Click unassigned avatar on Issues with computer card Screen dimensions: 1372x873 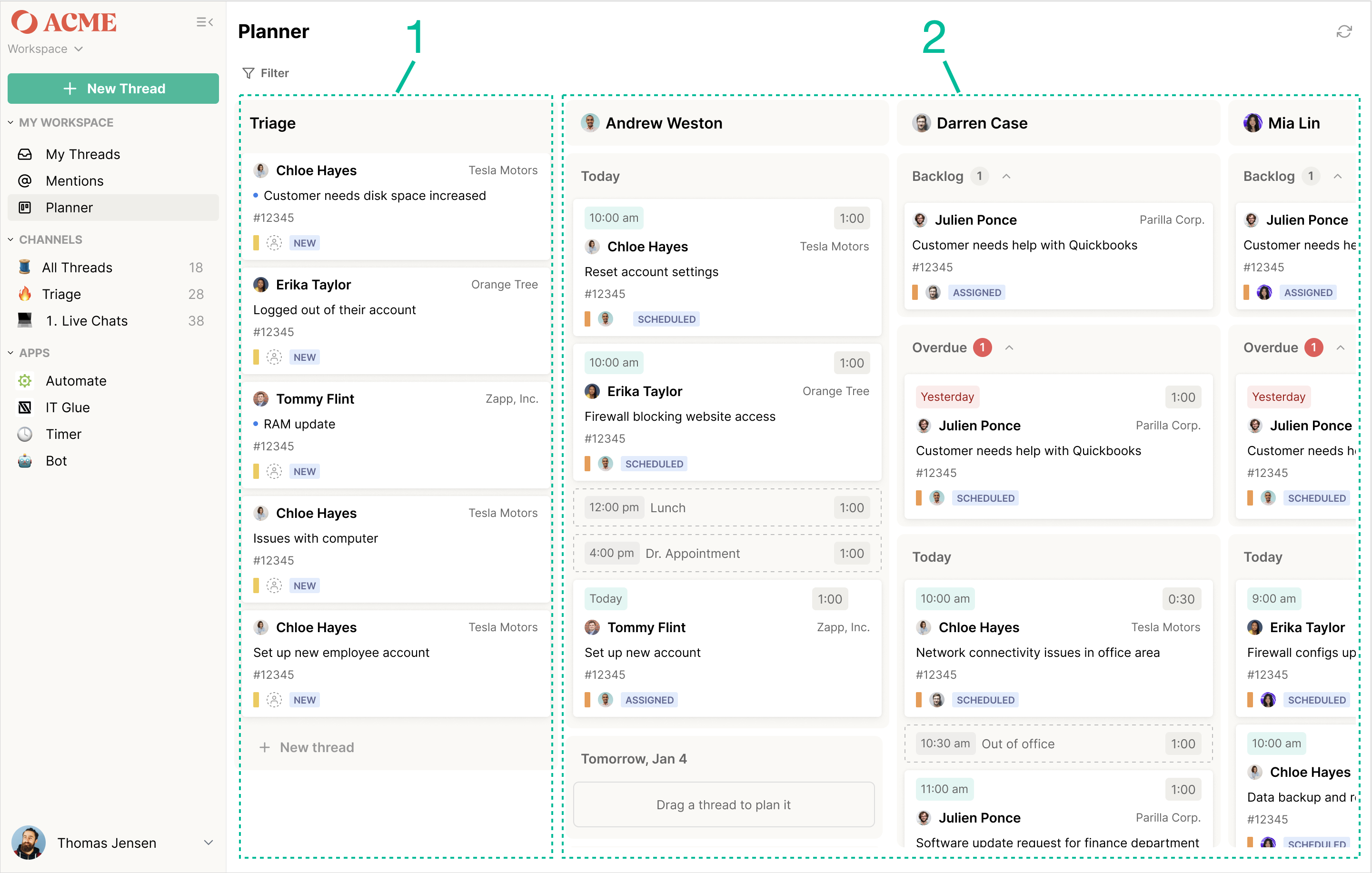tap(274, 586)
